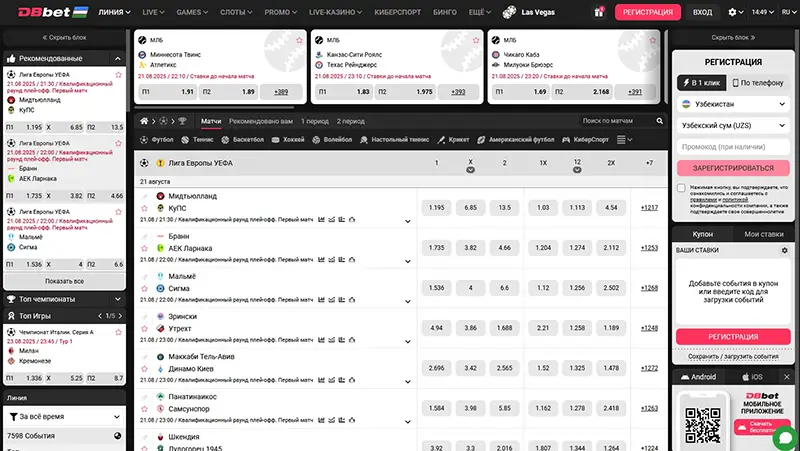Open +1217 more markets link

pos(649,208)
